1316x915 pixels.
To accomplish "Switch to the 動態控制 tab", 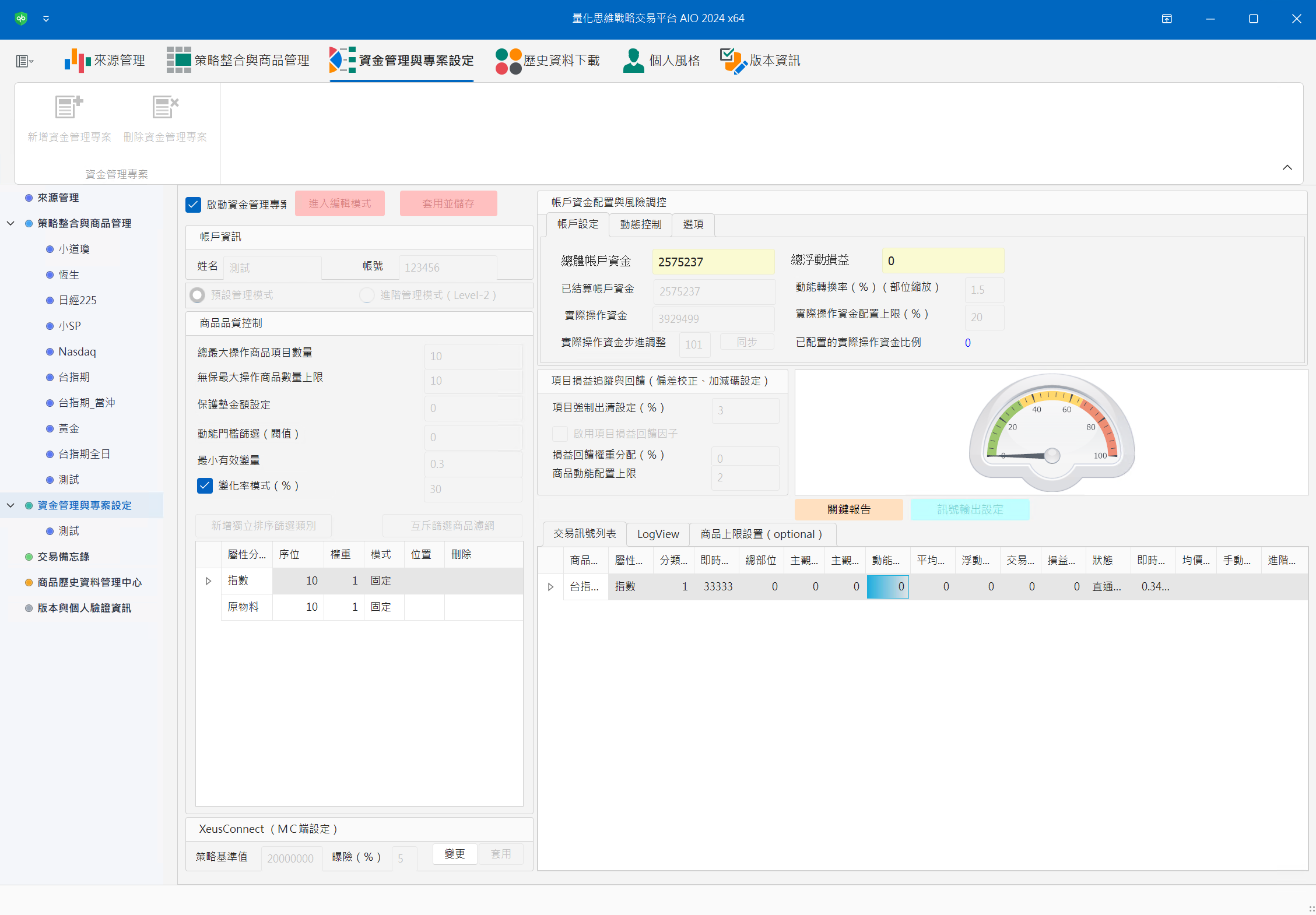I will (640, 224).
